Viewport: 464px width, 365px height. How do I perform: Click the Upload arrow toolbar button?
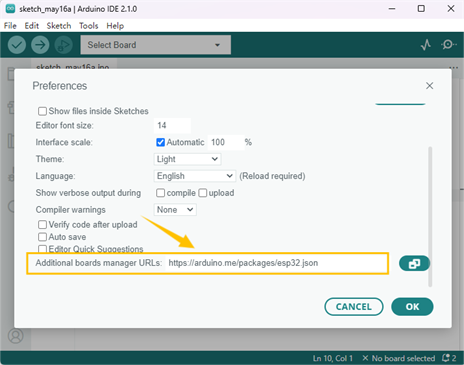coord(40,45)
